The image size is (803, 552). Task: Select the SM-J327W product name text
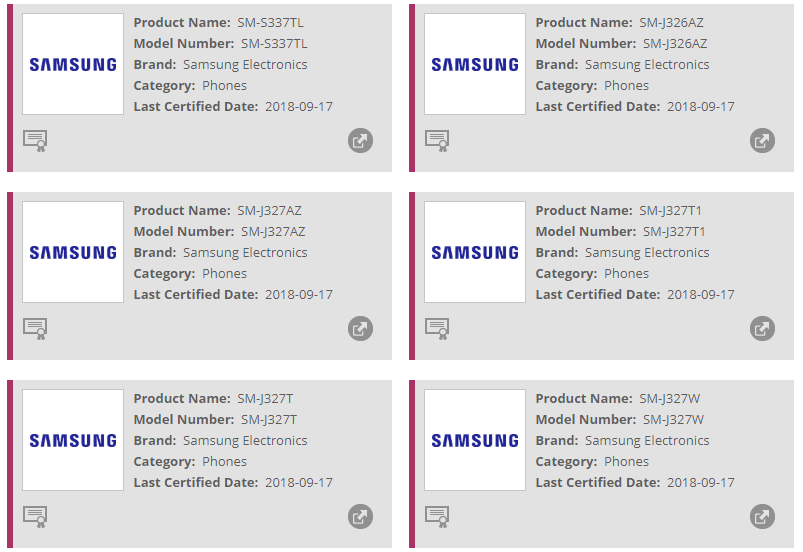[x=670, y=399]
